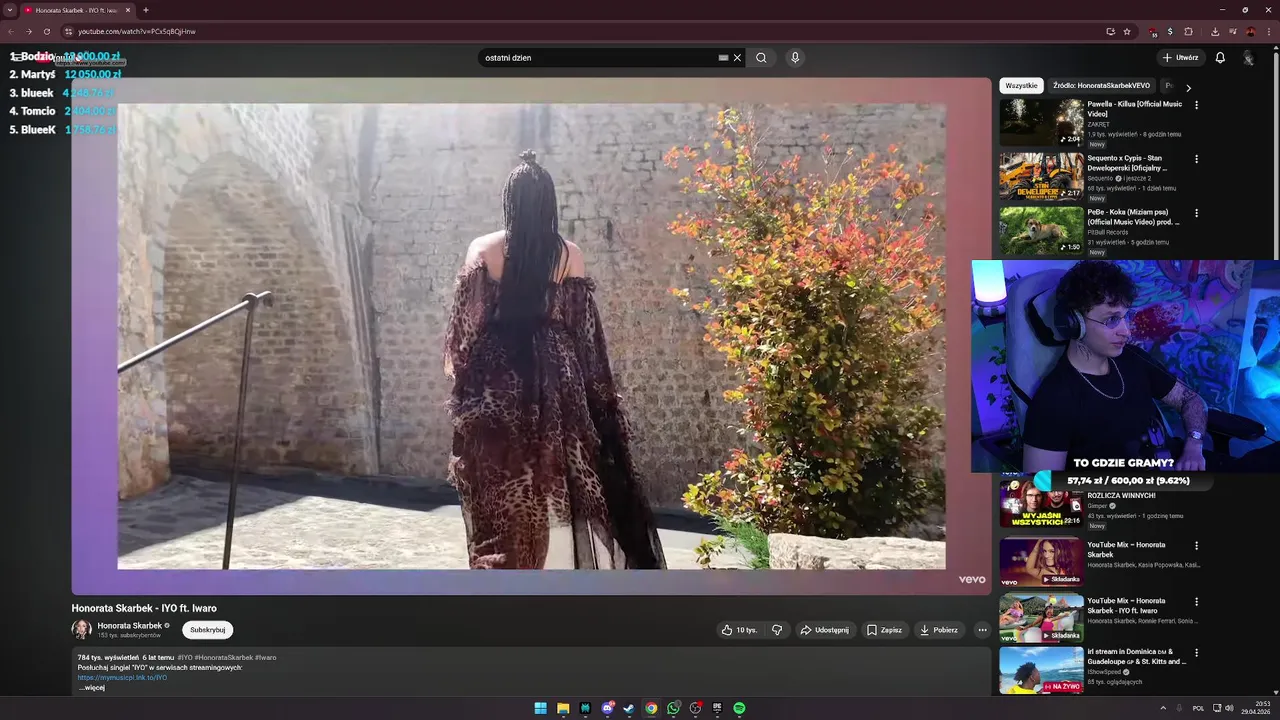Screen dimensions: 1280x720
Task: Show next filter chips with right arrow
Action: click(1188, 87)
